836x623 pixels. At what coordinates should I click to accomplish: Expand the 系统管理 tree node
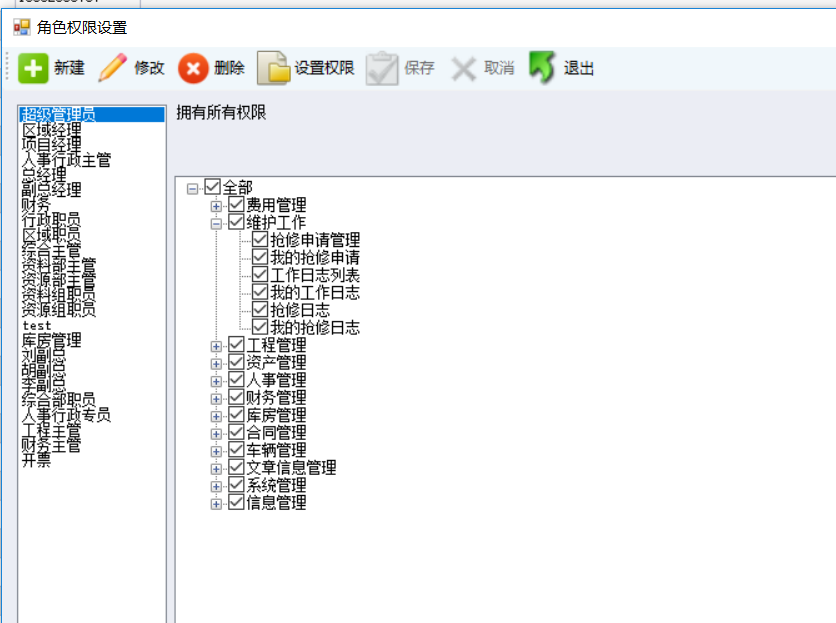pyautogui.click(x=216, y=485)
